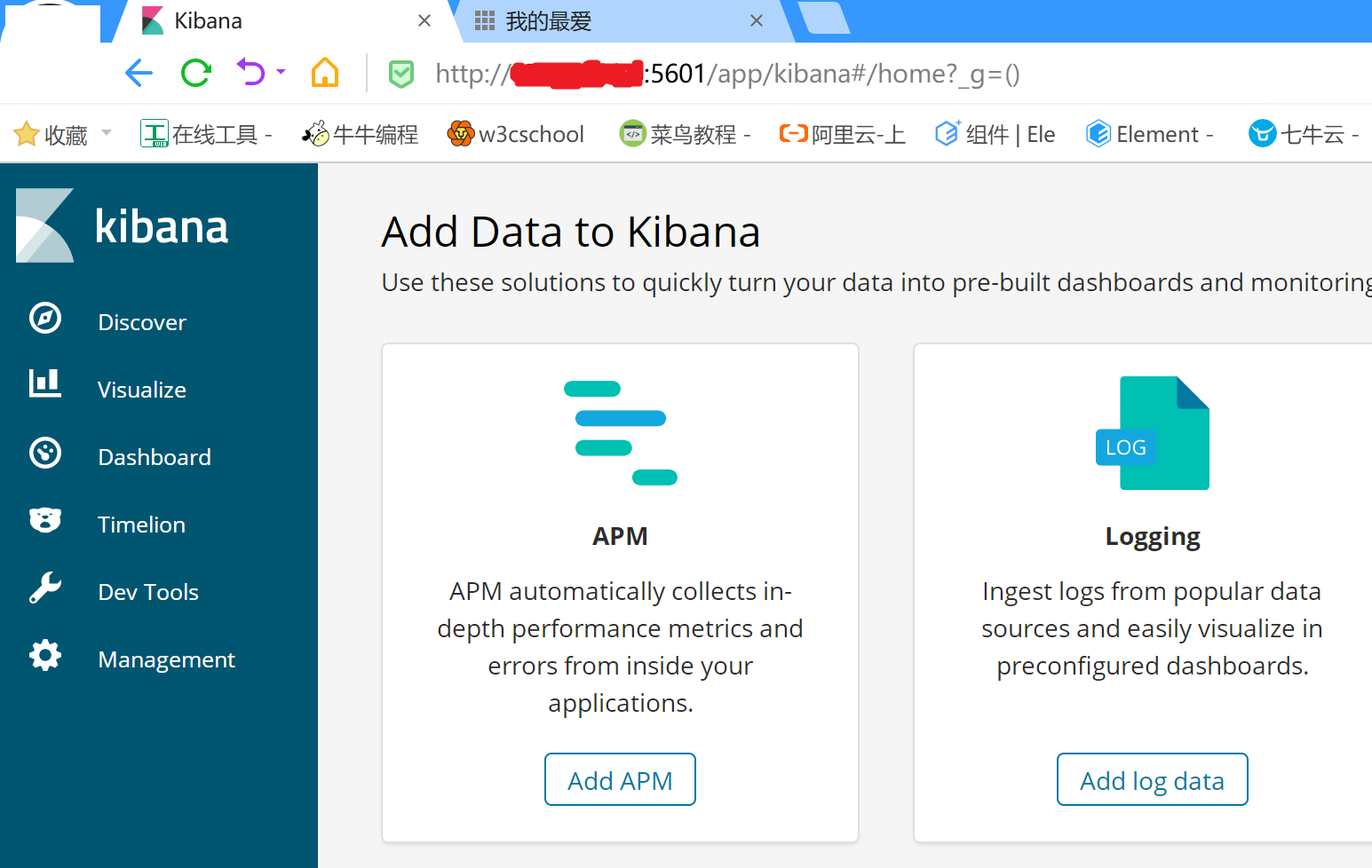Open Discover via compass icon
The width and height of the screenshot is (1372, 868).
point(45,318)
